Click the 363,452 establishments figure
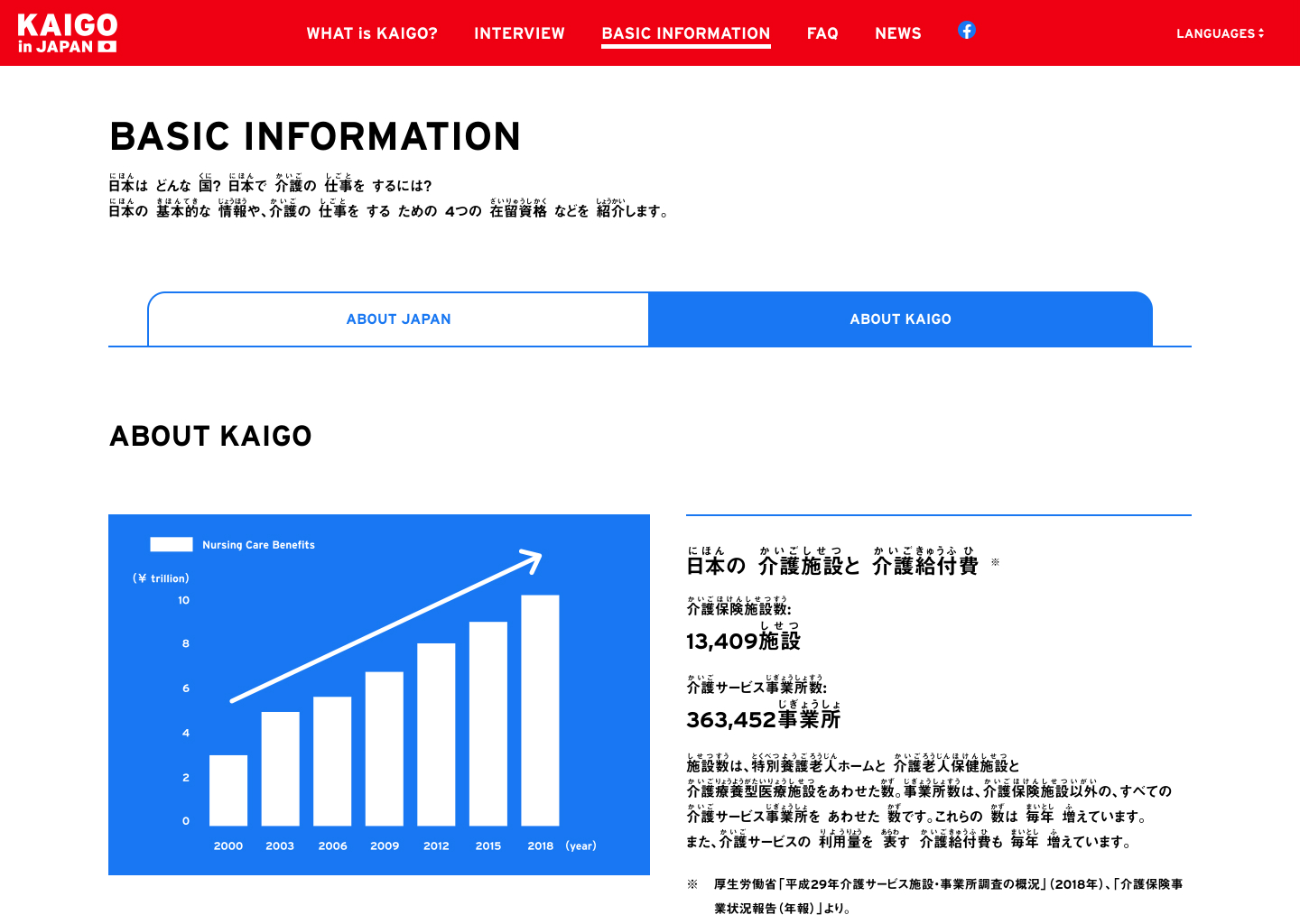This screenshot has height=924, width=1300. (x=763, y=720)
